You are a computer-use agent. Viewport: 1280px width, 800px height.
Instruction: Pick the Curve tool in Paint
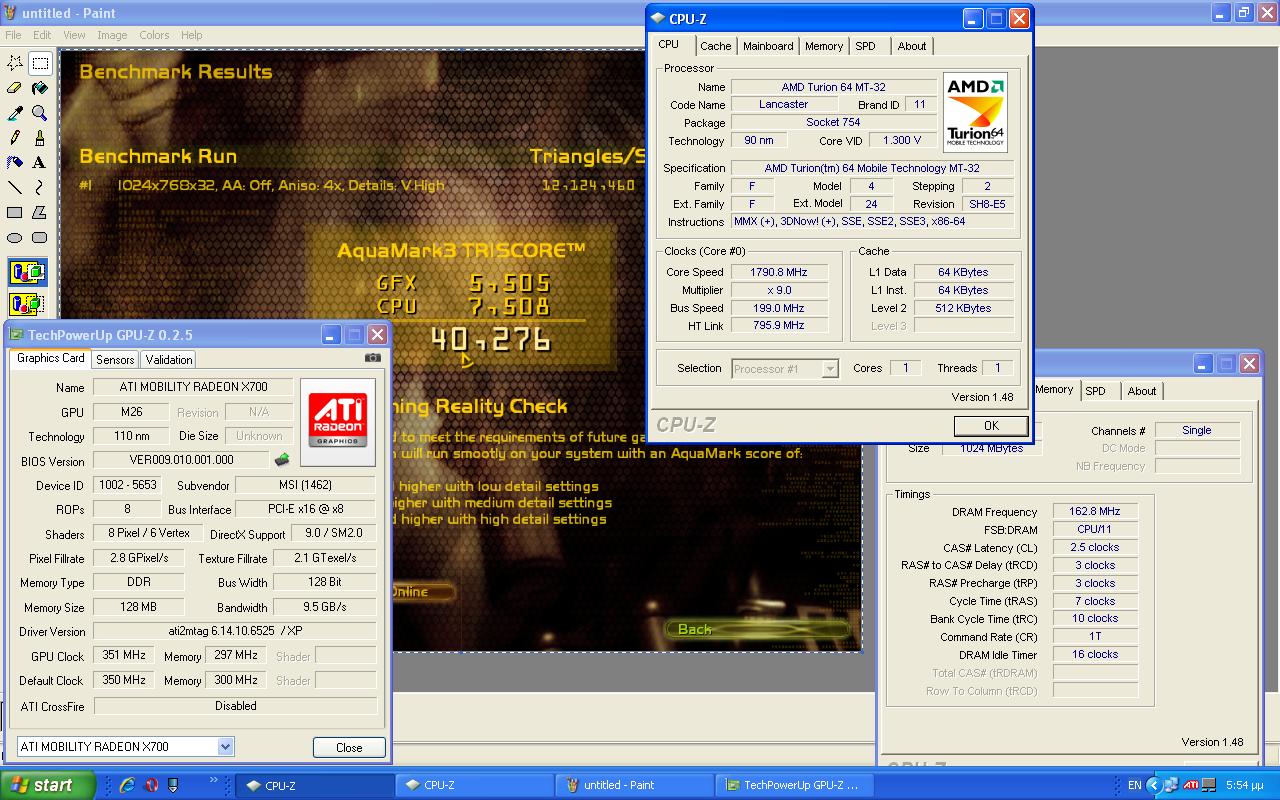coord(40,187)
